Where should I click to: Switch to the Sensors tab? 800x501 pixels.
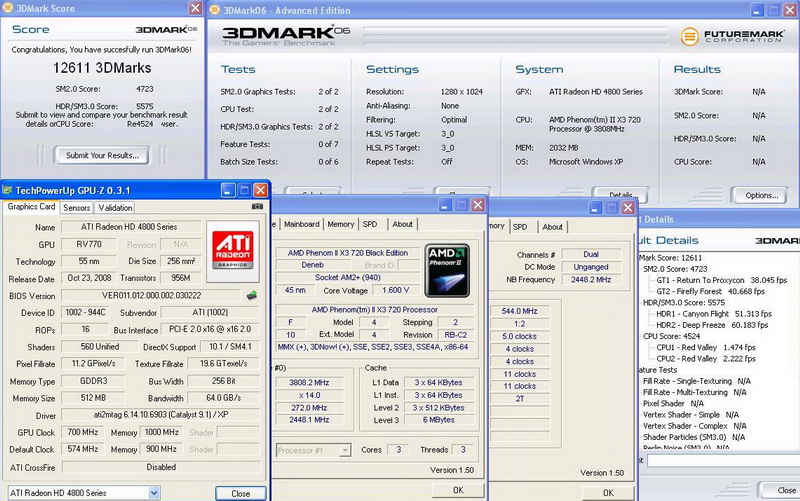[x=77, y=208]
